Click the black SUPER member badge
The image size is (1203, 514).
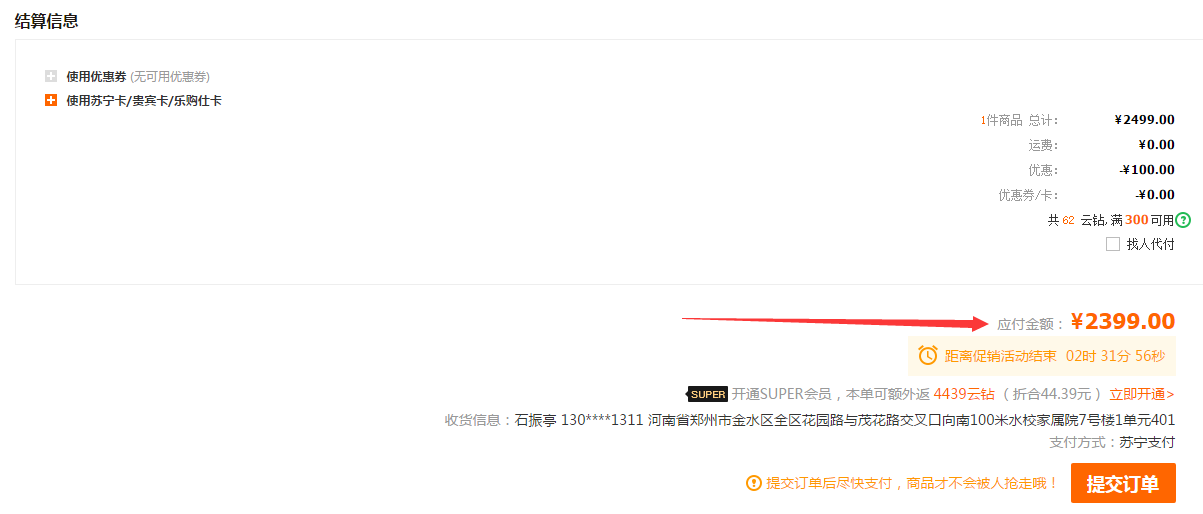click(x=708, y=394)
